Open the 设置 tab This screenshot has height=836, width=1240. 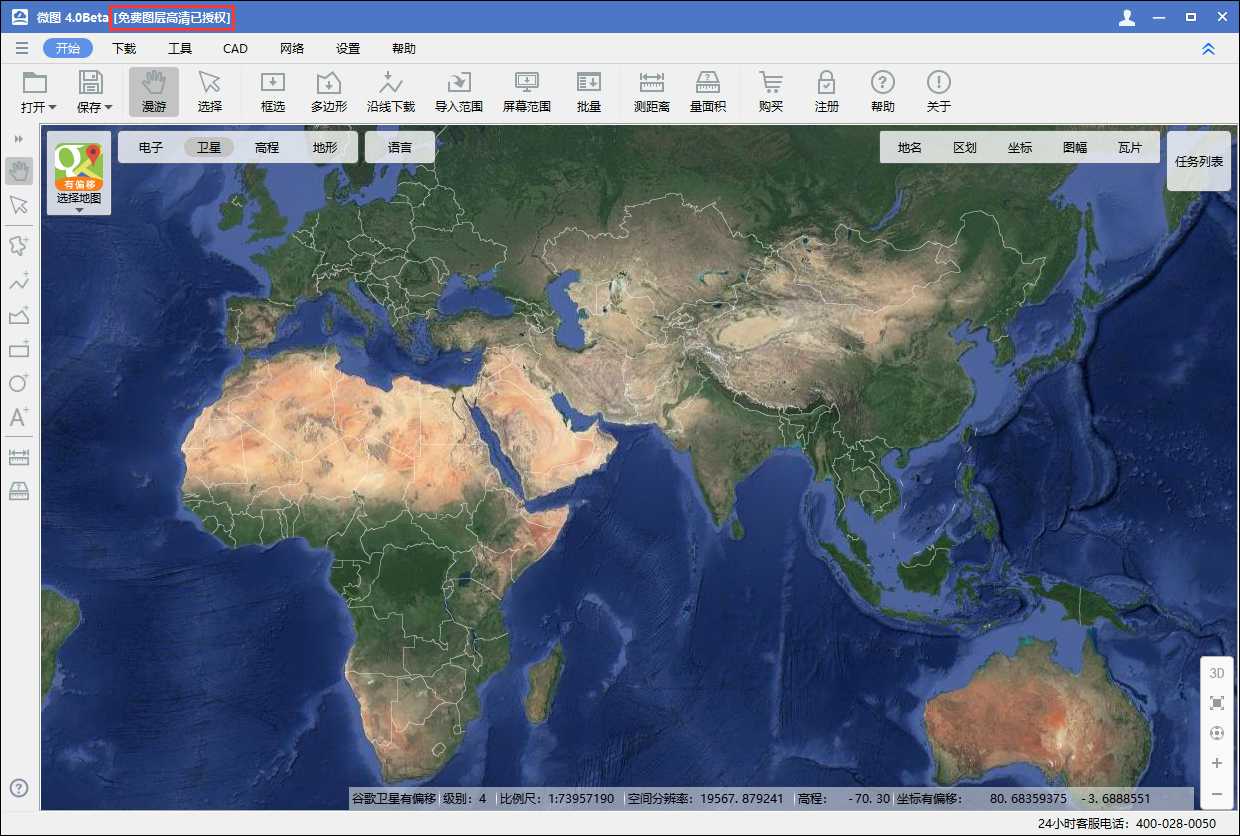point(348,48)
